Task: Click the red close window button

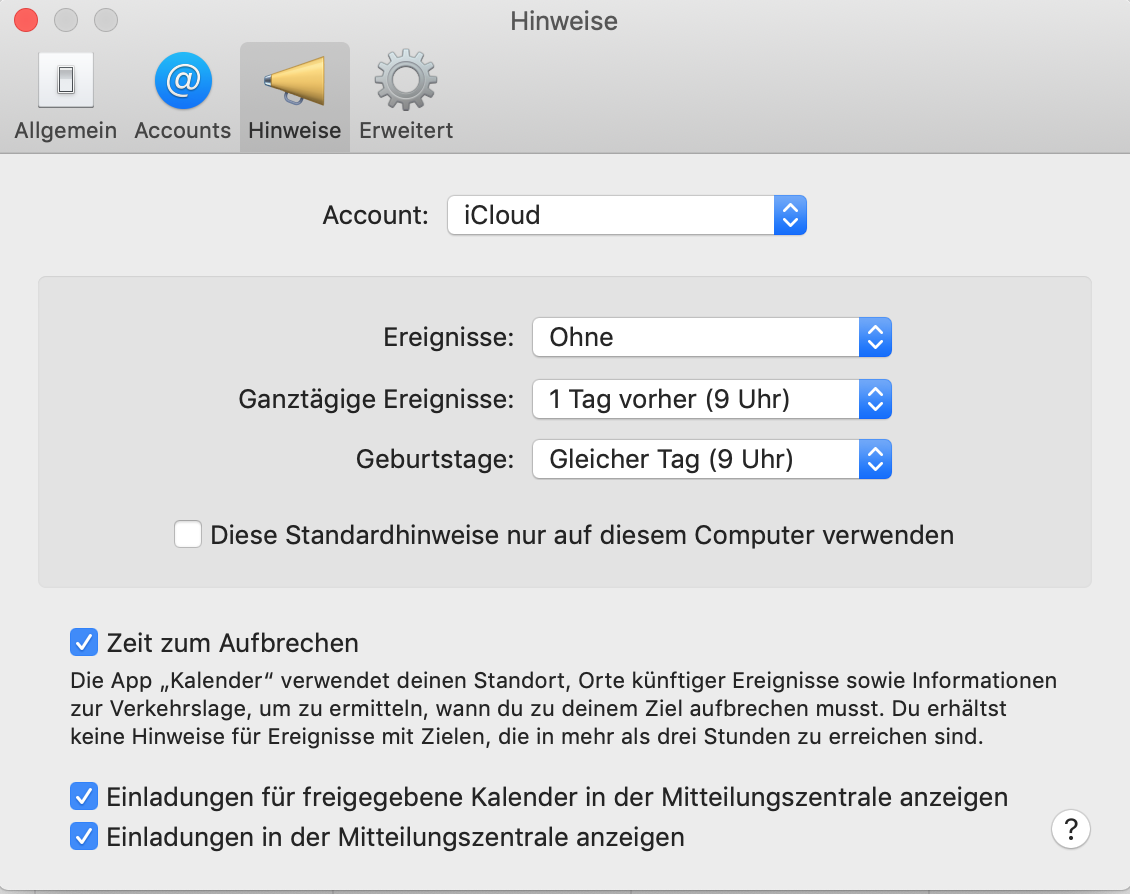Action: (26, 20)
